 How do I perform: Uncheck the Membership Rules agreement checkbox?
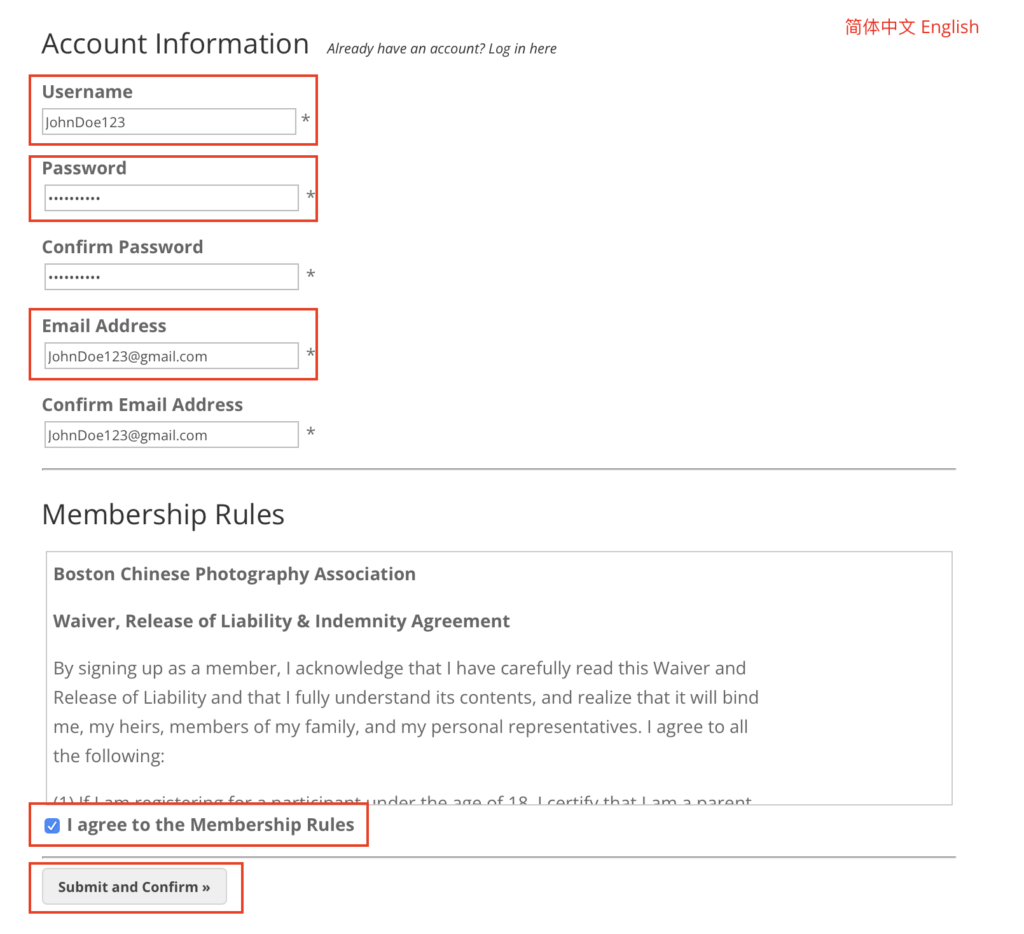click(x=52, y=826)
